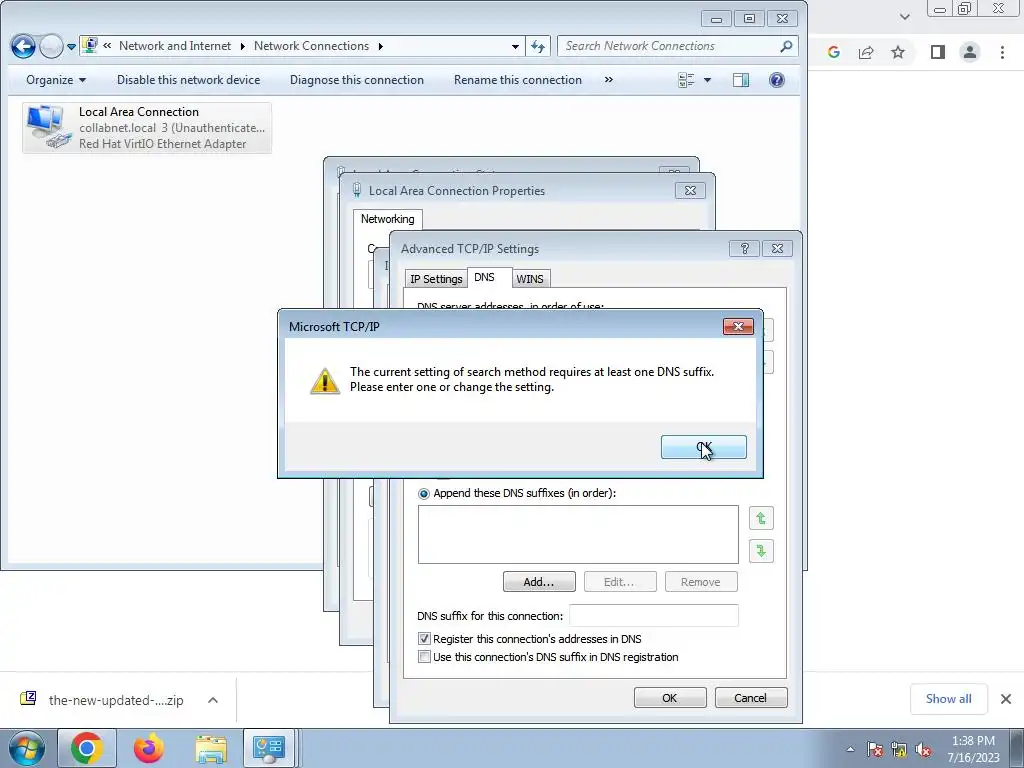Bookmark this page star icon
This screenshot has height=768, width=1024.
pyautogui.click(x=898, y=52)
